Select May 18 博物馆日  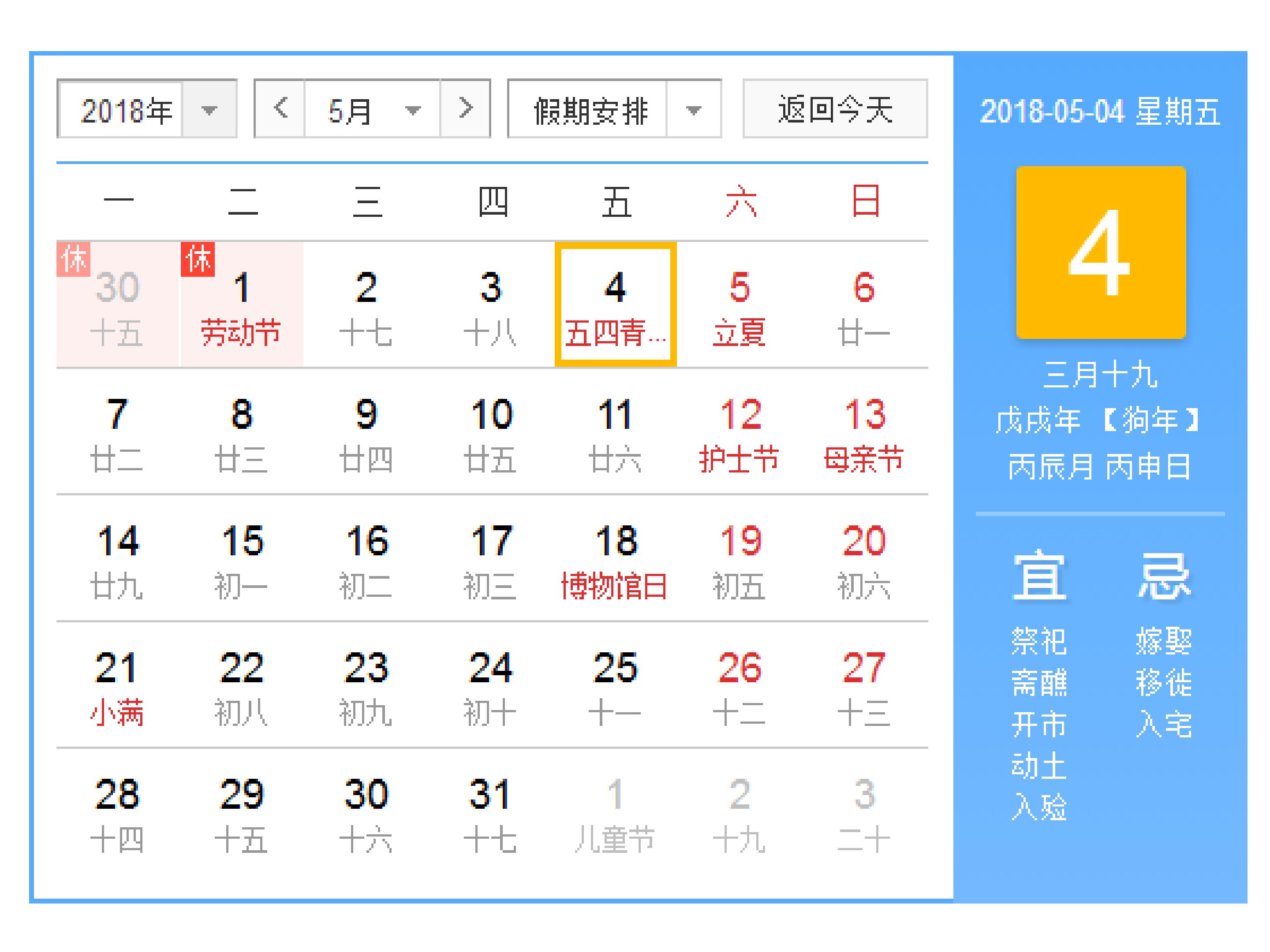616,558
